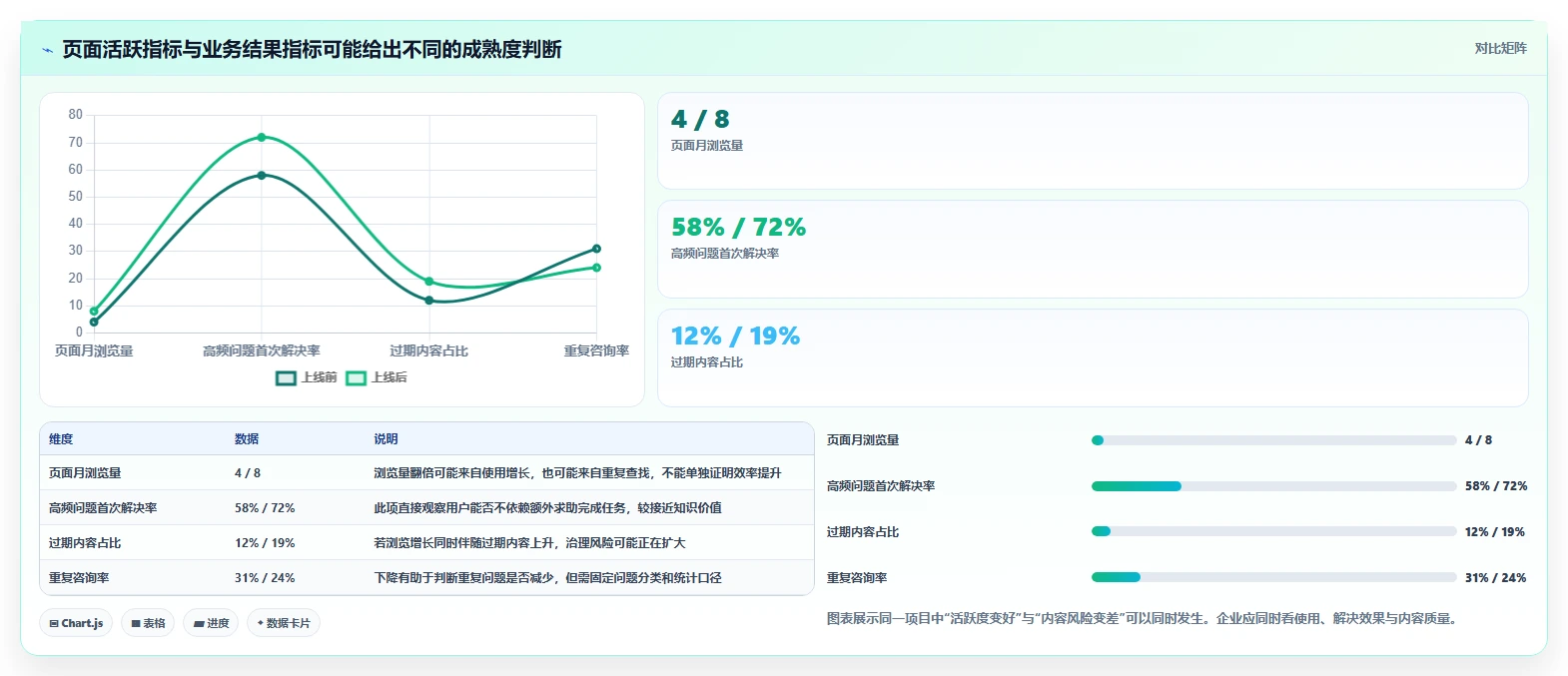Click the 上线前 point for 过期内容占比
Viewport: 1568px width, 676px height.
[x=429, y=301]
